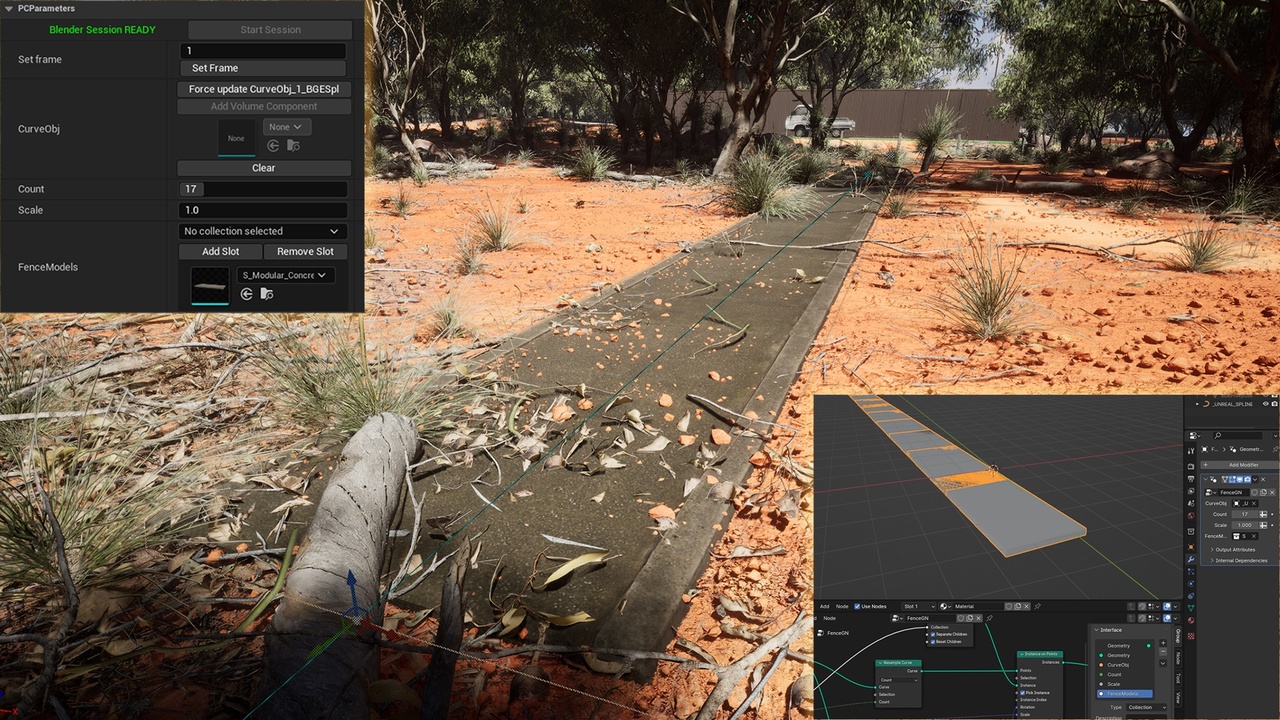This screenshot has width=1280, height=720.
Task: Open the No collection selected dropdown
Action: [x=263, y=231]
